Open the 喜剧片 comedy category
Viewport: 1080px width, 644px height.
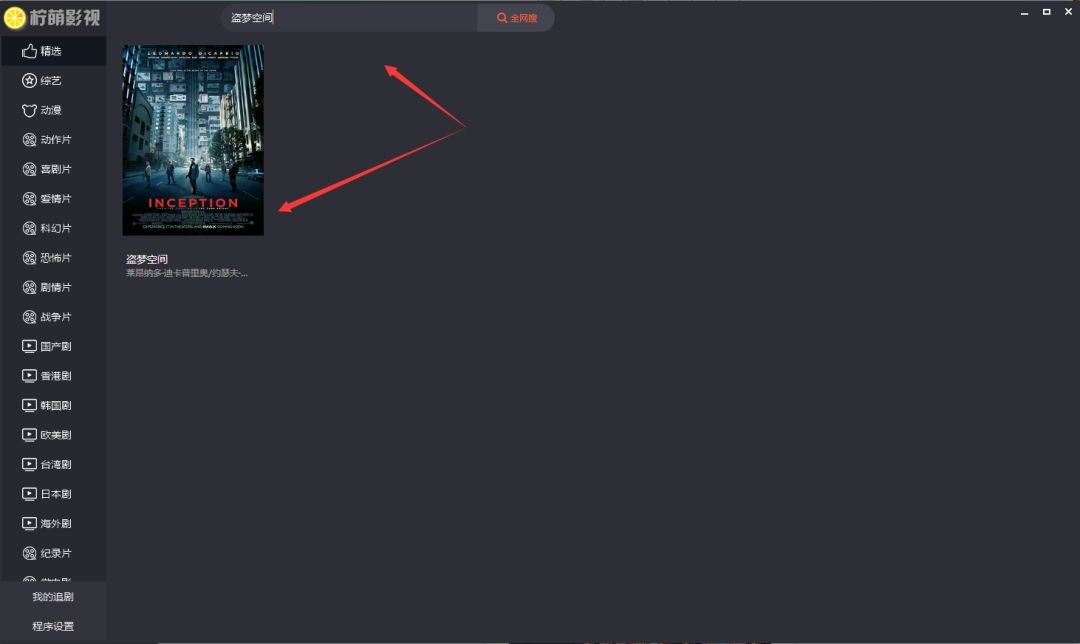tap(55, 169)
